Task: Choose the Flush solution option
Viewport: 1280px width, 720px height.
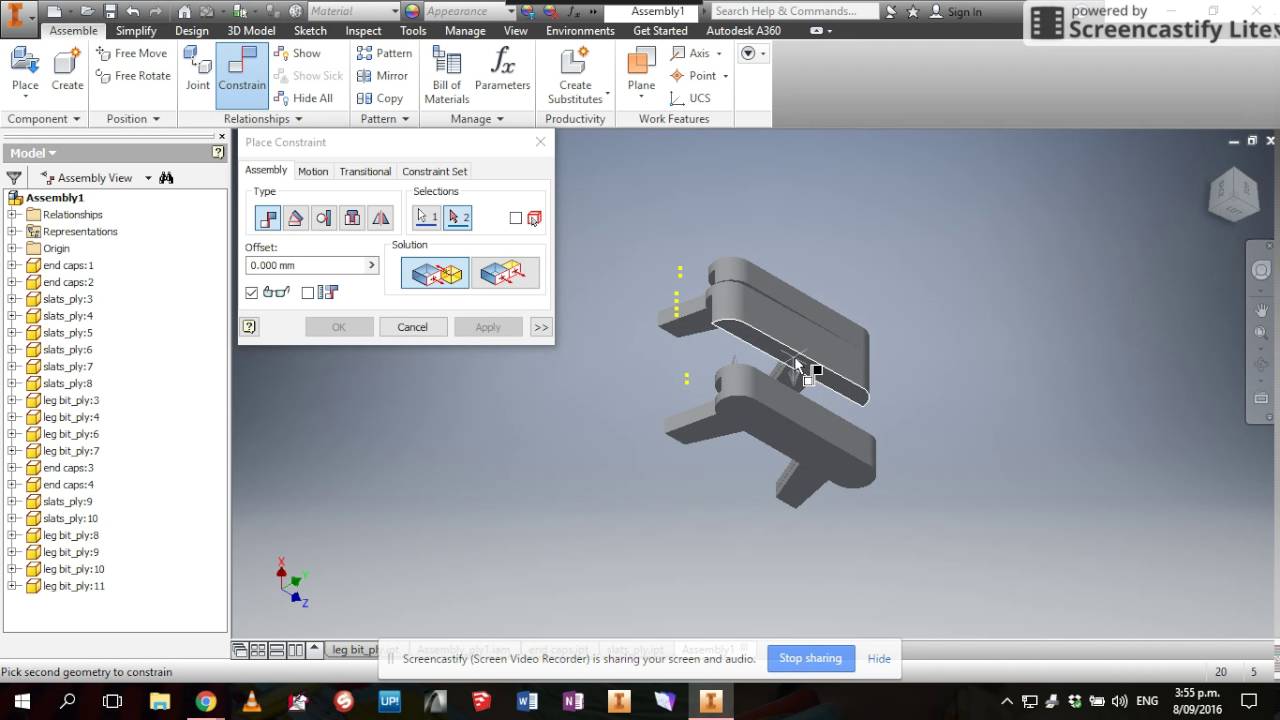Action: 505,273
